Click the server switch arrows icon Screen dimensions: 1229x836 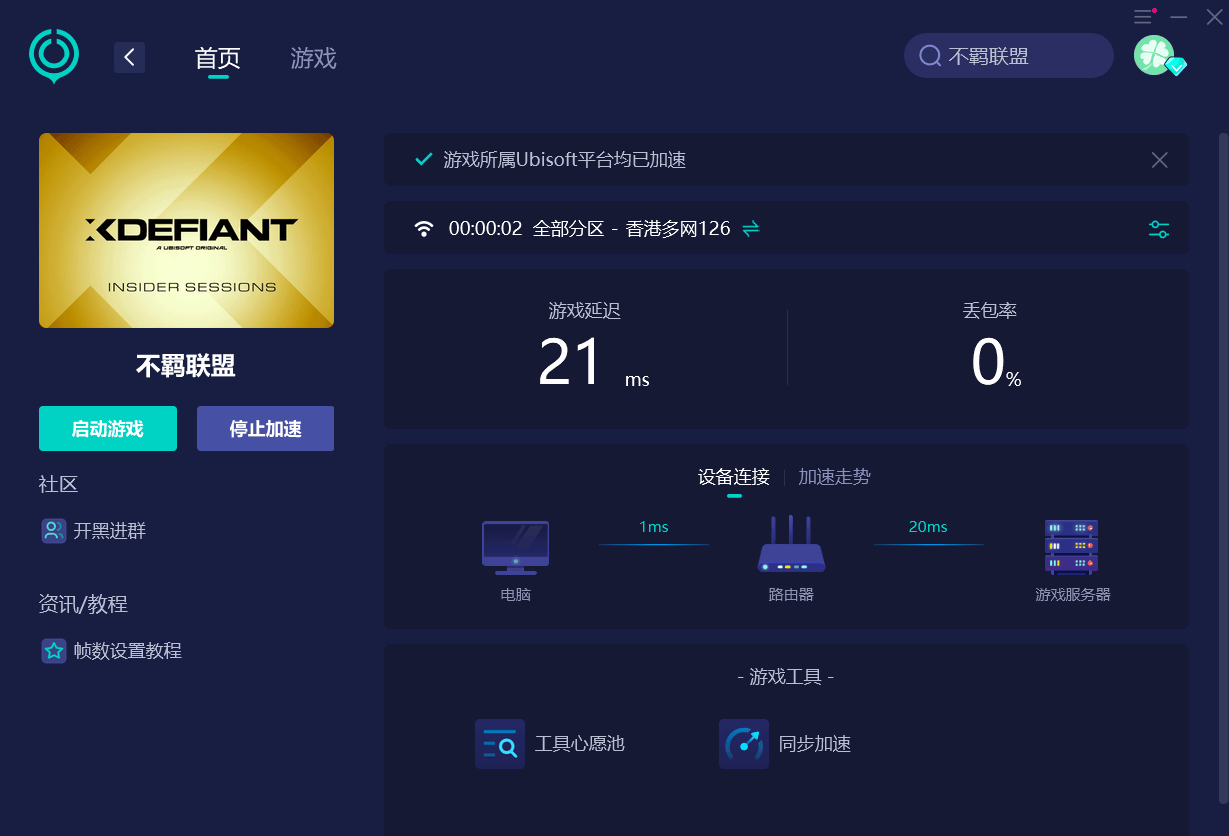point(751,228)
